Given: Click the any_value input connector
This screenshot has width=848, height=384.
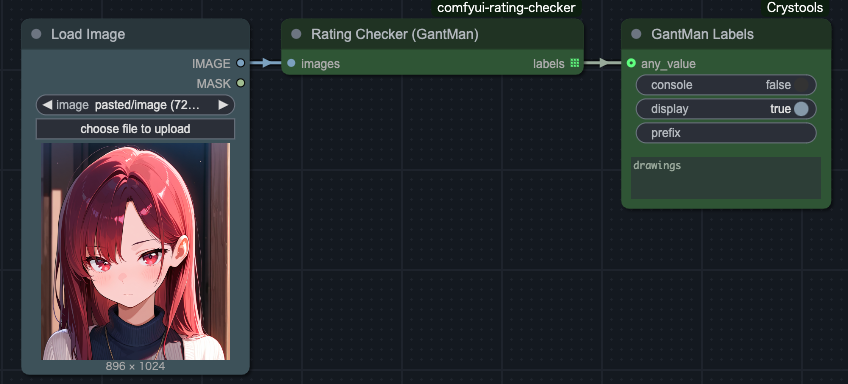Looking at the screenshot, I should click(631, 63).
